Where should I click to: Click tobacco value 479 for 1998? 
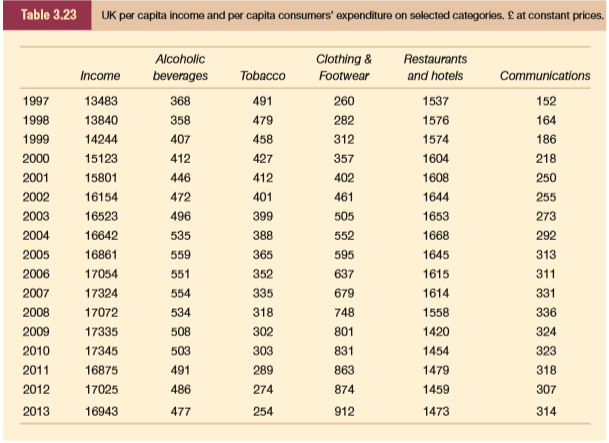(263, 120)
